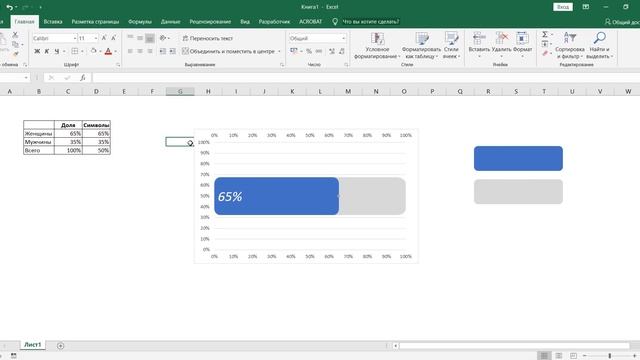The width and height of the screenshot is (640, 360).
Task: Click the insert function fx icon
Action: [82, 78]
